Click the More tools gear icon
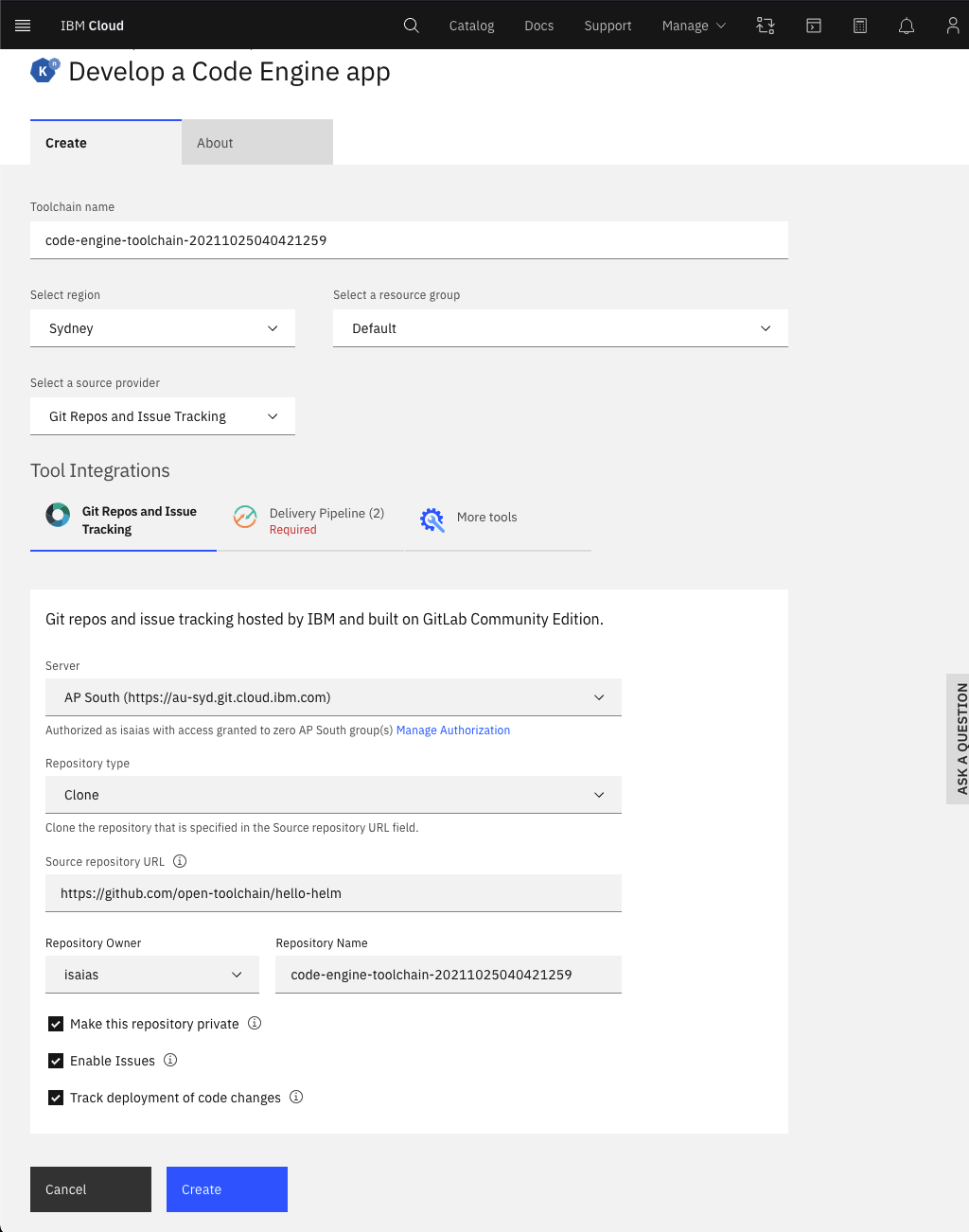This screenshot has width=969, height=1232. coord(432,519)
